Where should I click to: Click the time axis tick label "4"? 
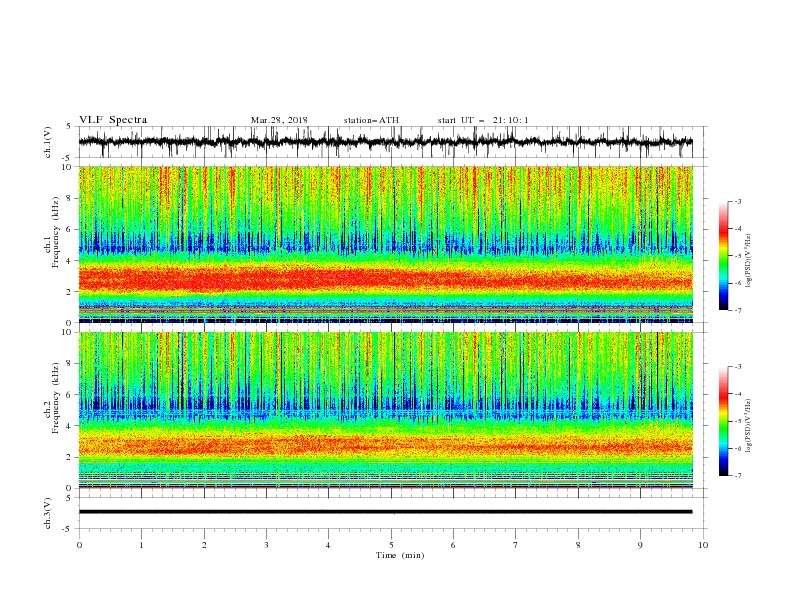(329, 545)
